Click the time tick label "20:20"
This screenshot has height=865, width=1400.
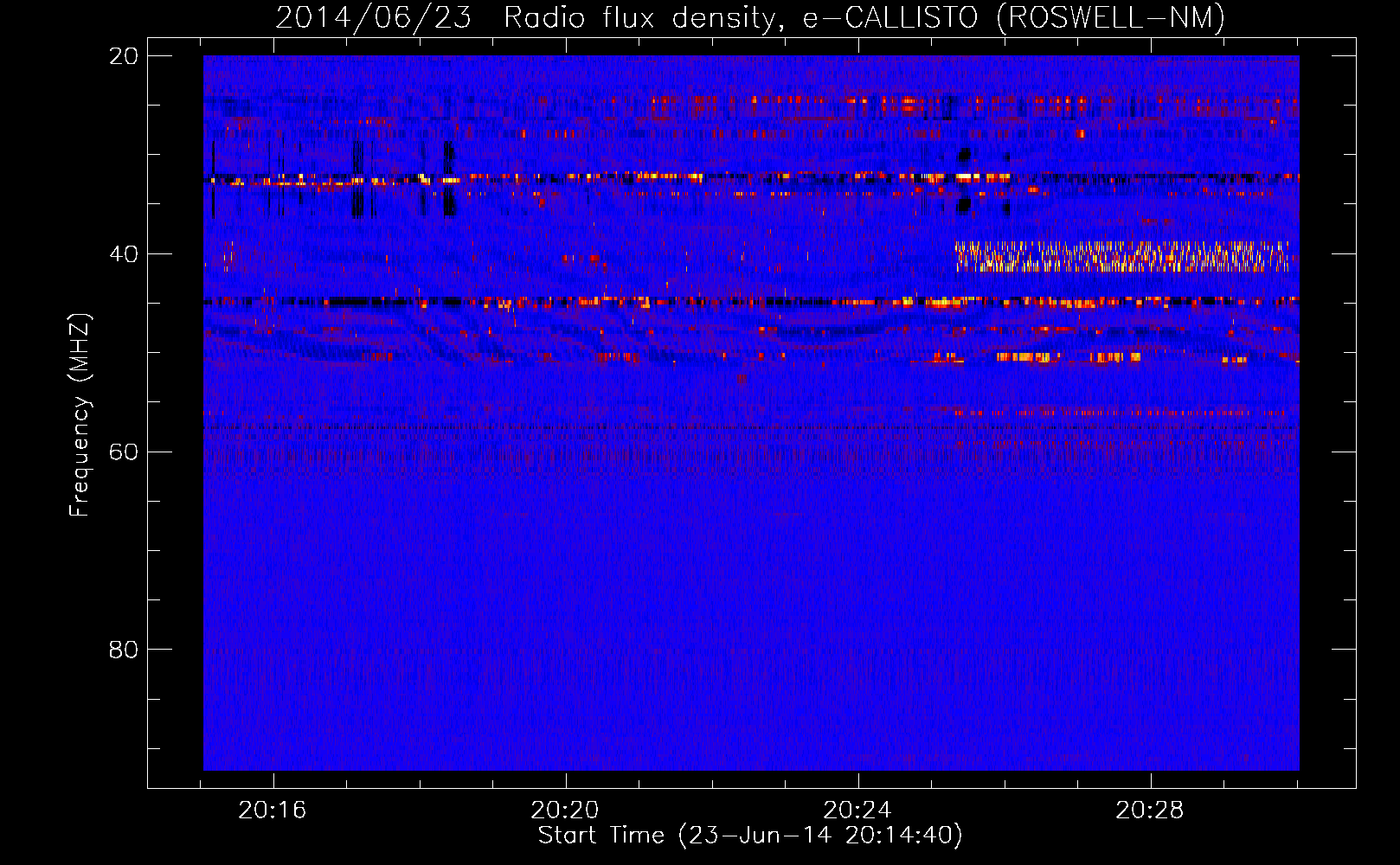565,810
